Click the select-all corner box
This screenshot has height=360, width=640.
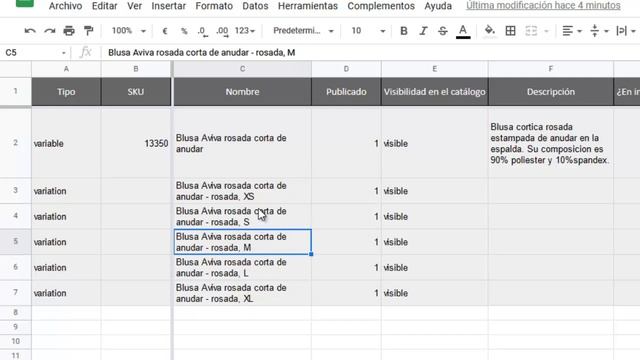click(x=16, y=69)
